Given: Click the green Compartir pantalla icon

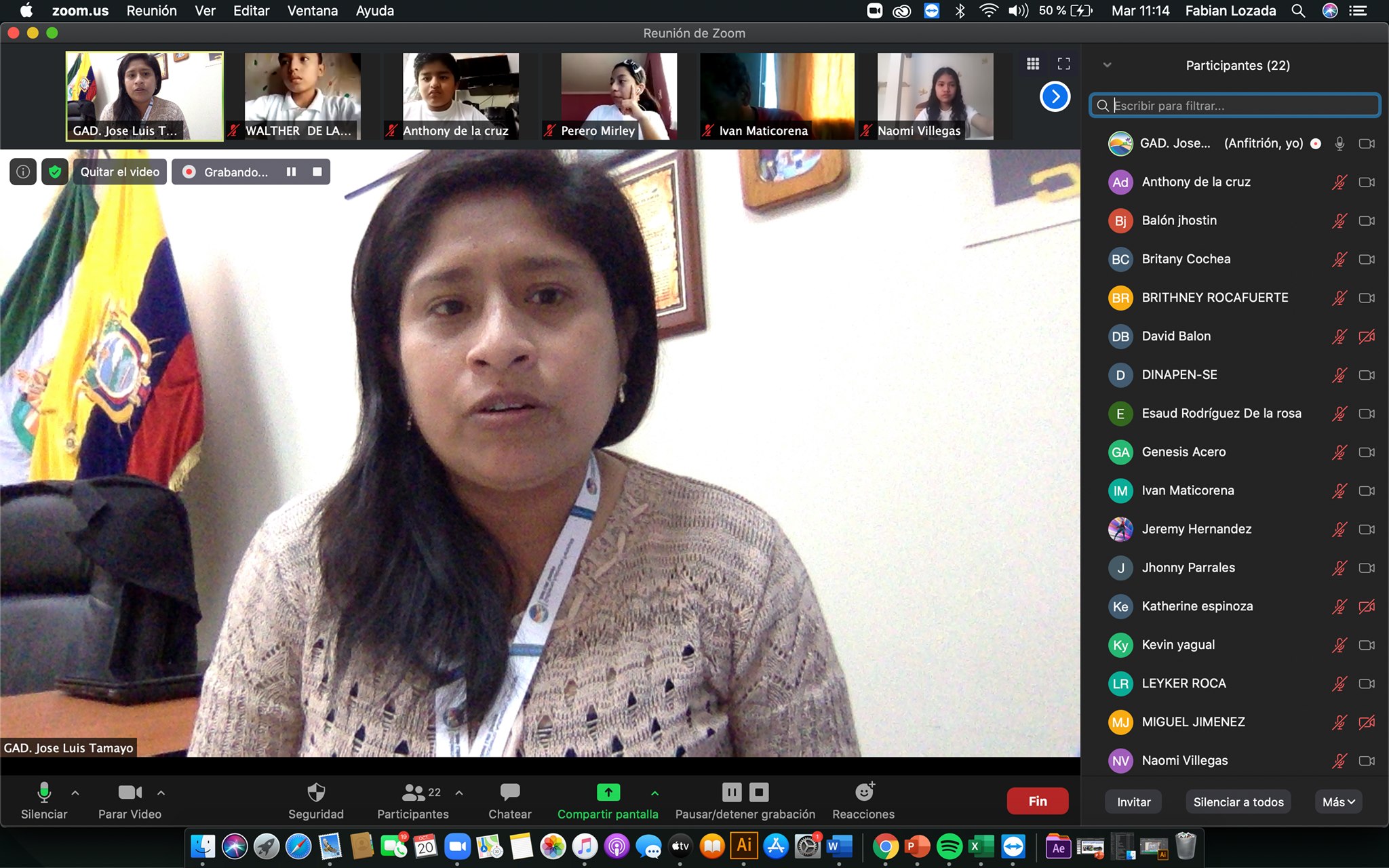Looking at the screenshot, I should 608,792.
